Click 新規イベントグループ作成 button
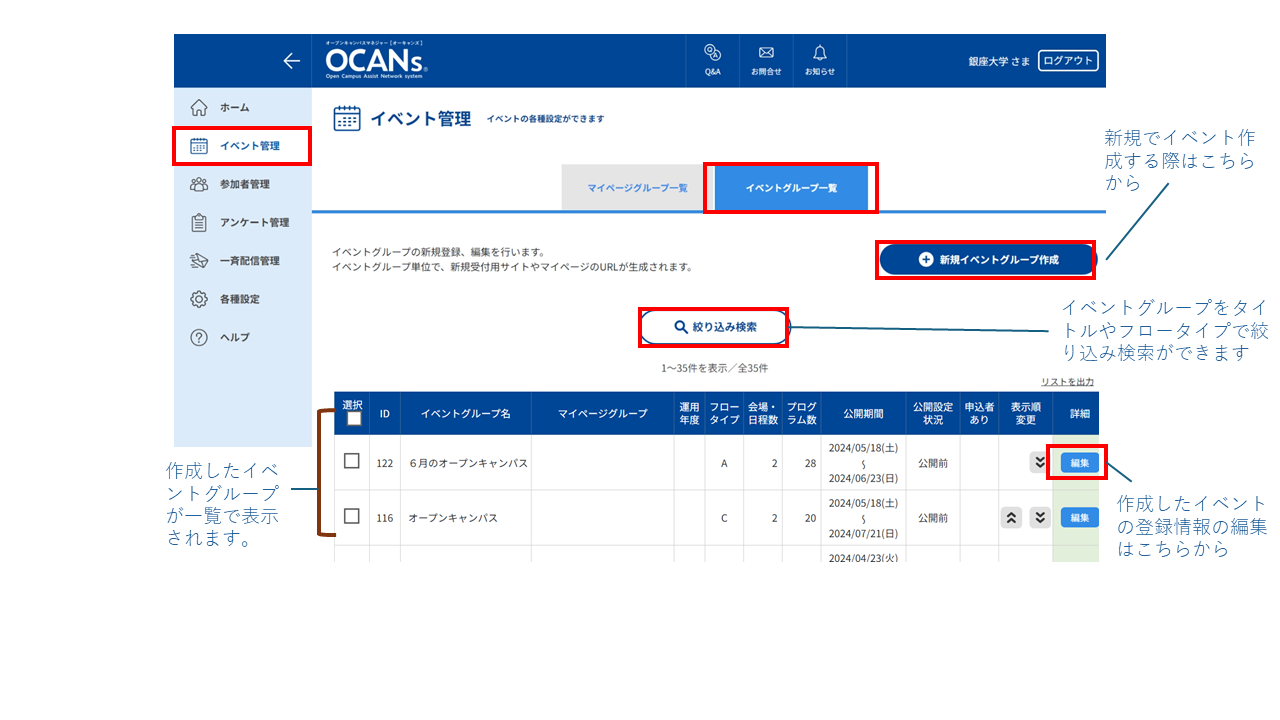The height and width of the screenshot is (720, 1280). click(987, 259)
